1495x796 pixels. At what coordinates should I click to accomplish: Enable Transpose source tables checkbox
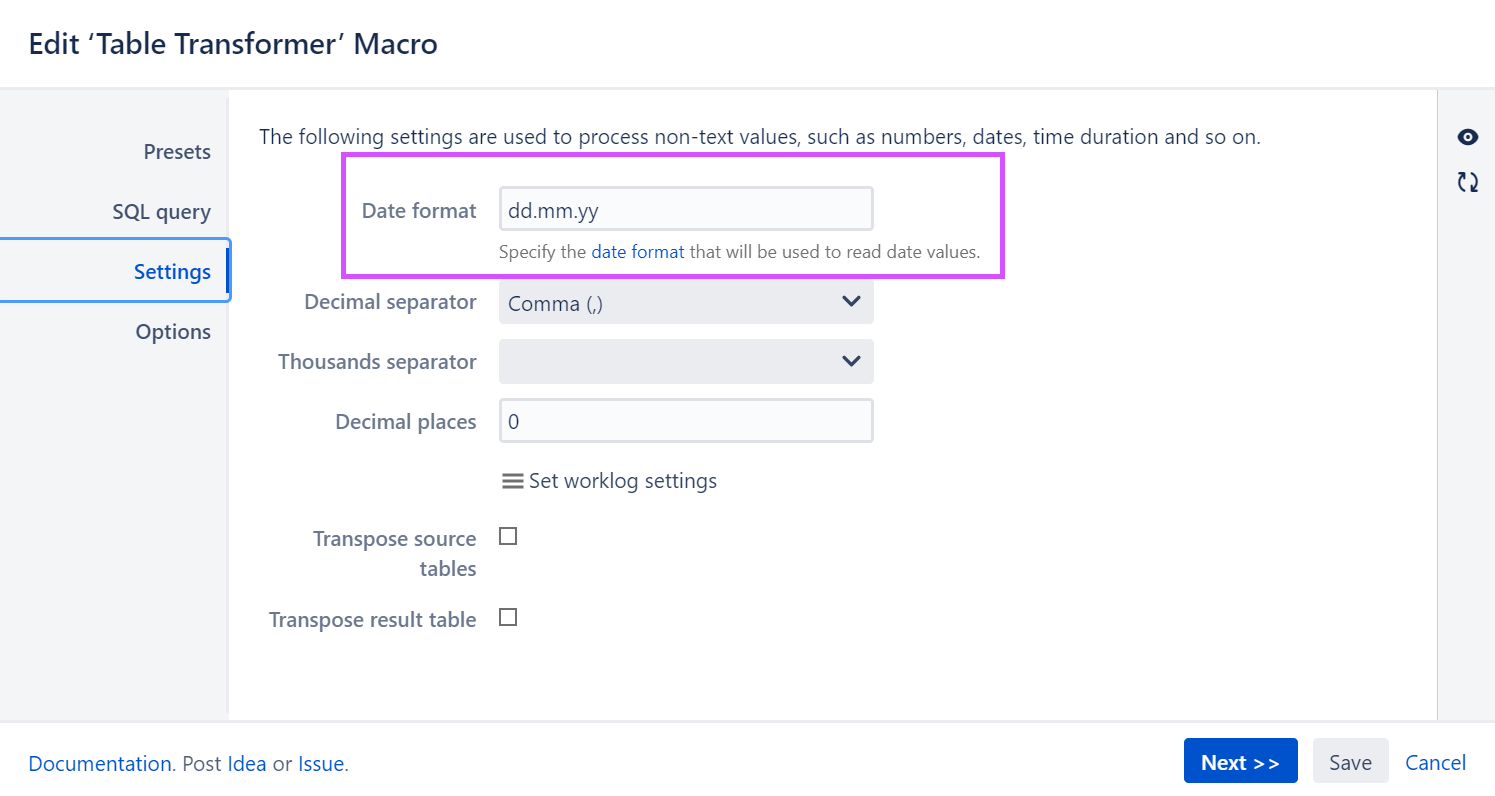pyautogui.click(x=508, y=537)
